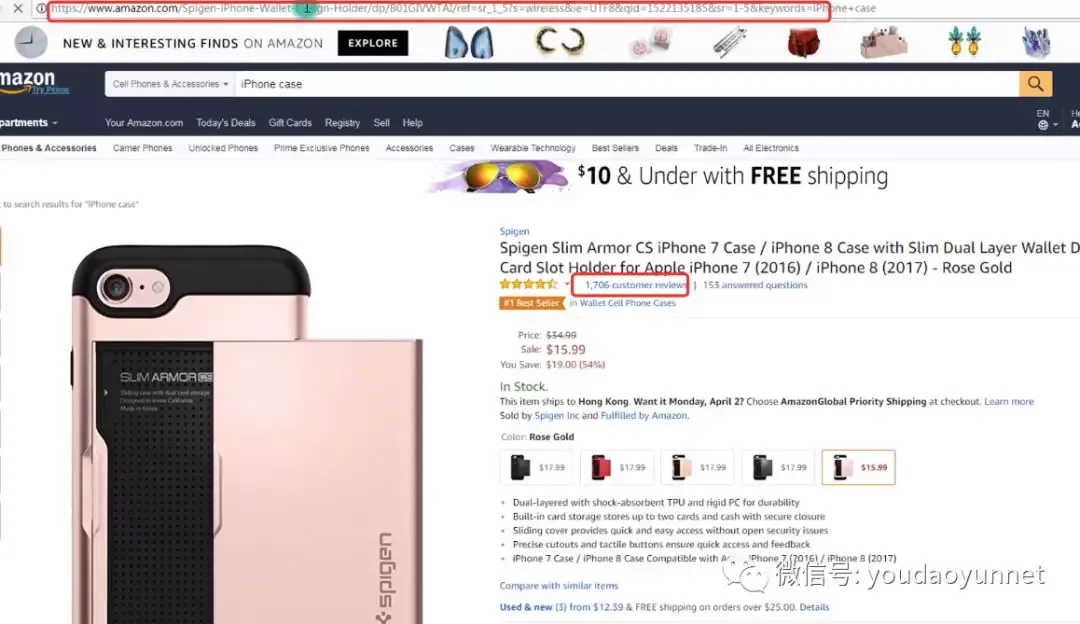Click the pineapple earrings product icon
This screenshot has height=624, width=1080.
pyautogui.click(x=964, y=42)
